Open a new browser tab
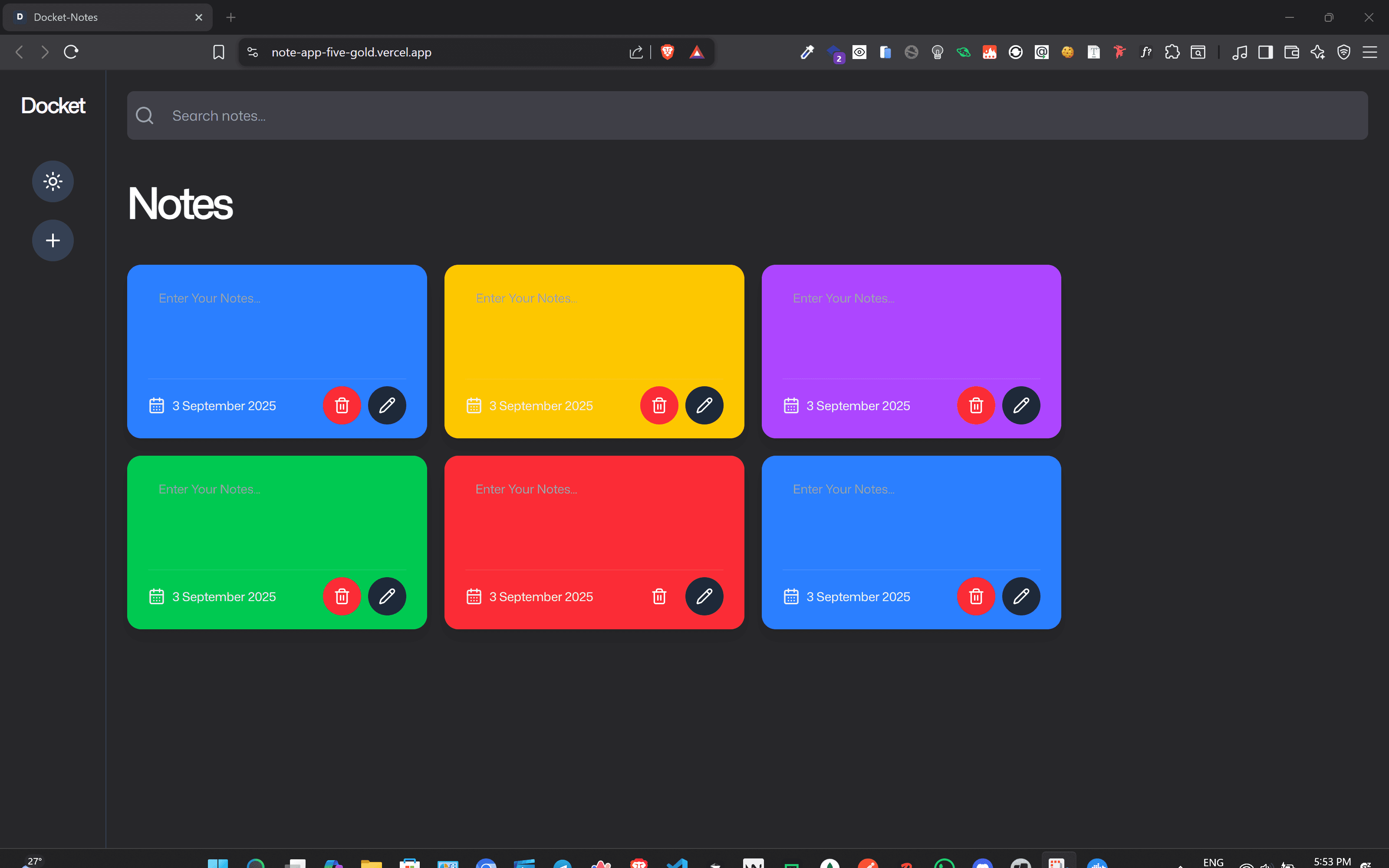Image resolution: width=1389 pixels, height=868 pixels. pyautogui.click(x=231, y=17)
